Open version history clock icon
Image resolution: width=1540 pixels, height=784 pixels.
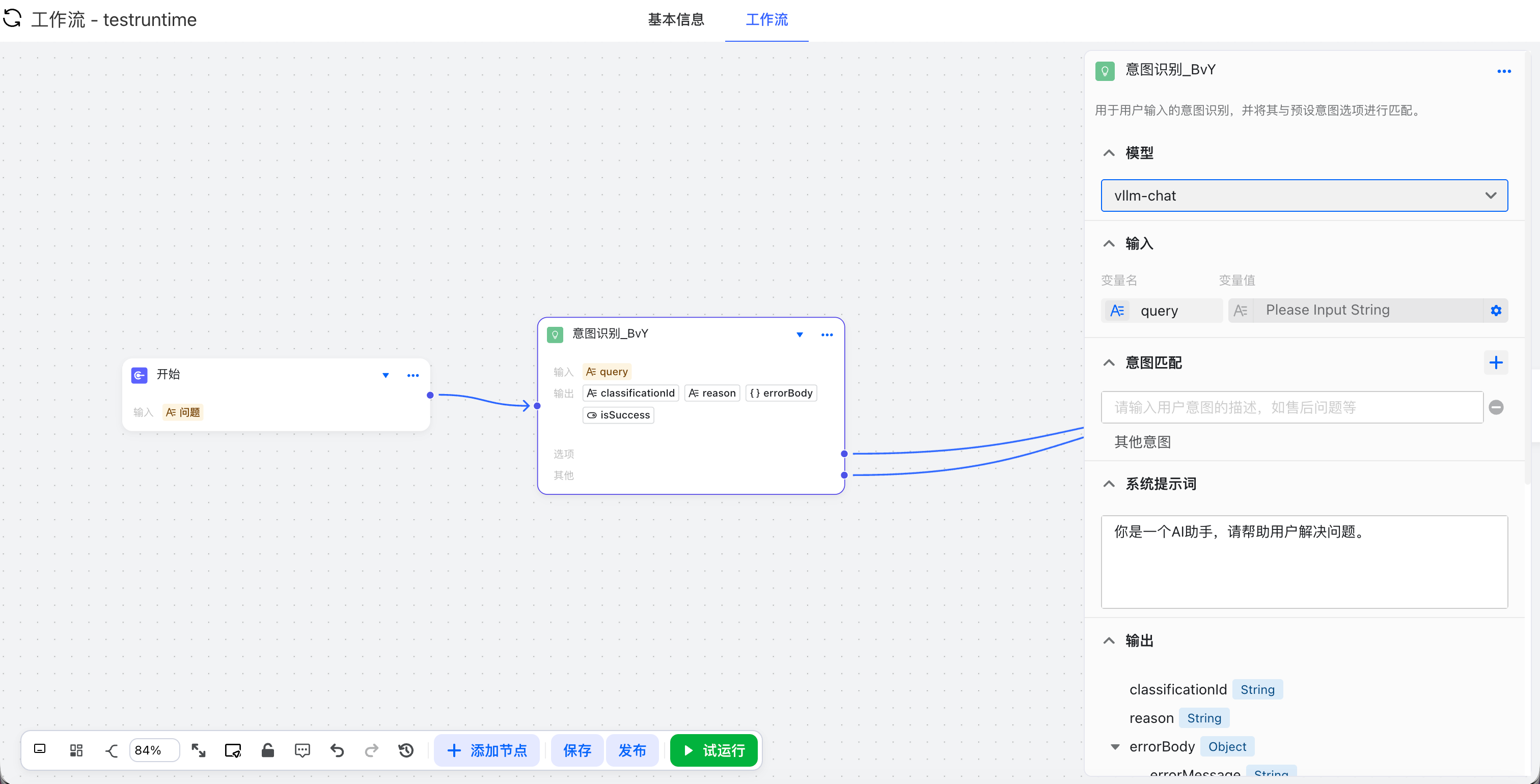coord(406,750)
